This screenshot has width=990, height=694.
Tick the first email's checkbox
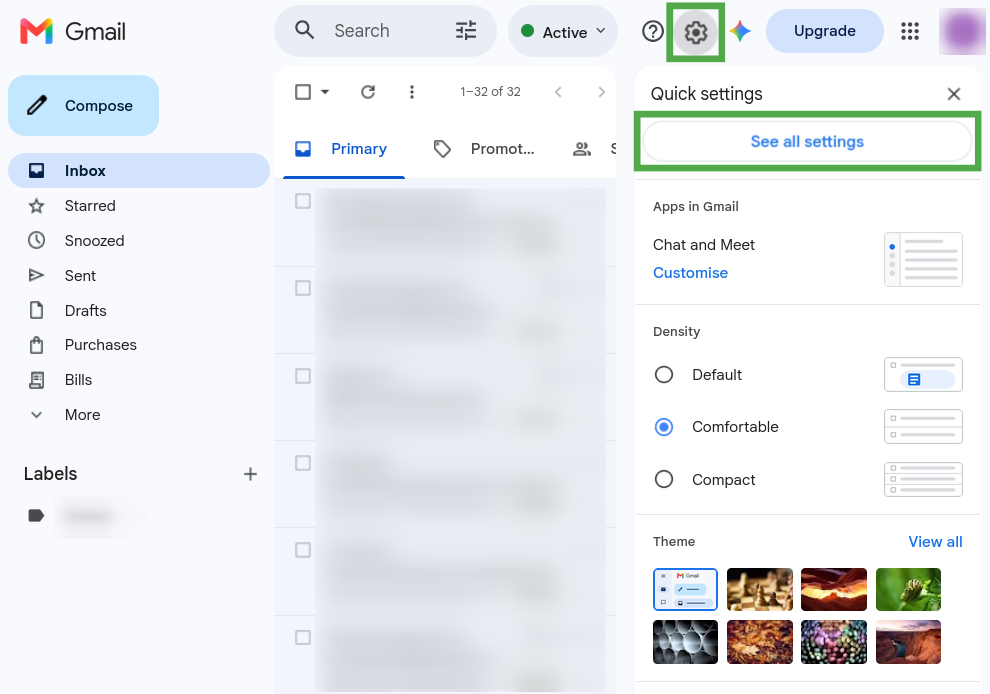pos(303,201)
